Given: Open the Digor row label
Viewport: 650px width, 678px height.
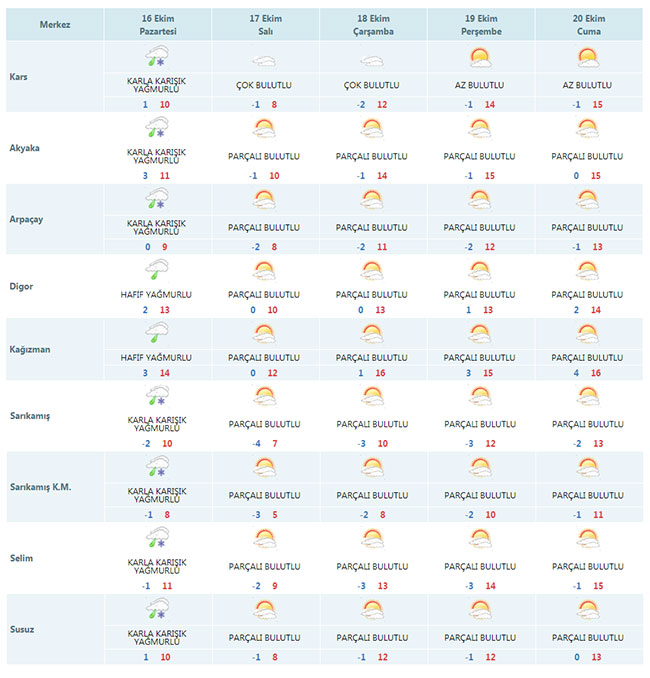Looking at the screenshot, I should coord(21,286).
